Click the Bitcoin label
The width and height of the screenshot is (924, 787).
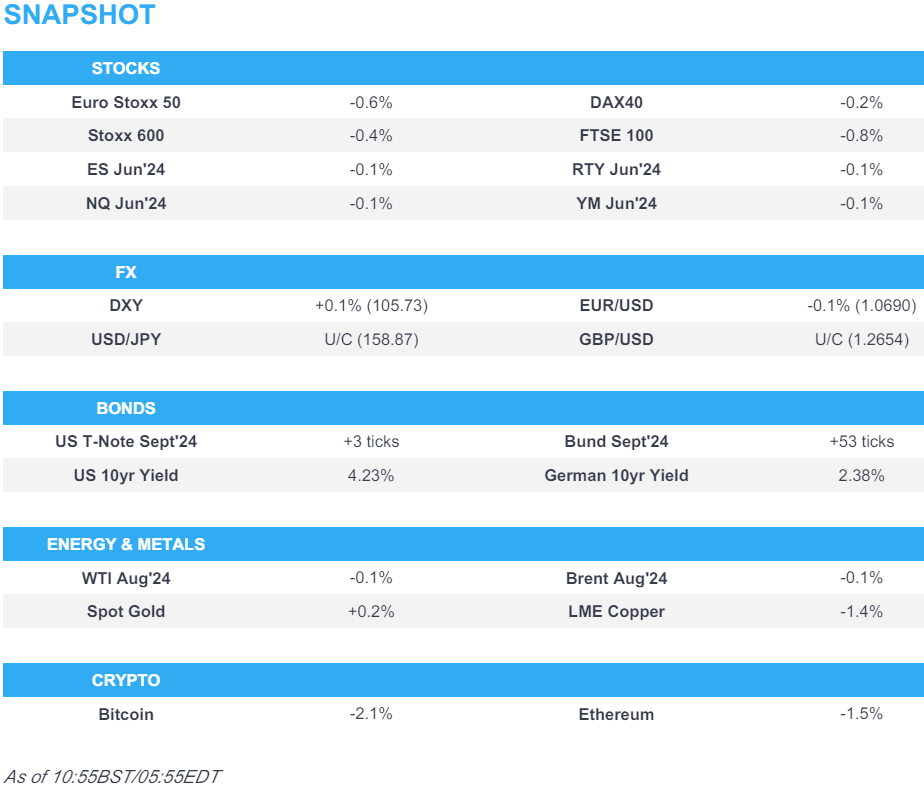click(126, 715)
